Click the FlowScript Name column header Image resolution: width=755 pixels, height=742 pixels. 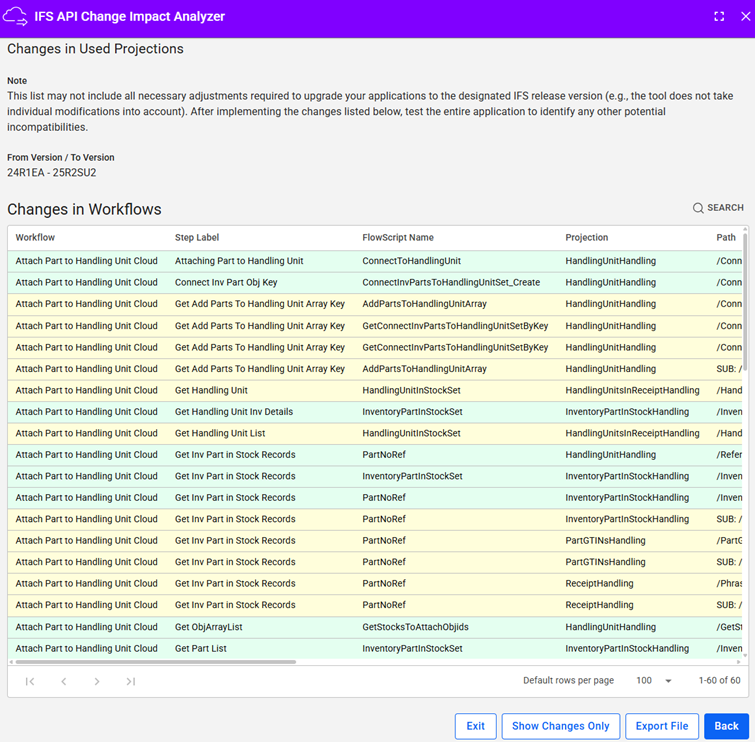tap(398, 238)
